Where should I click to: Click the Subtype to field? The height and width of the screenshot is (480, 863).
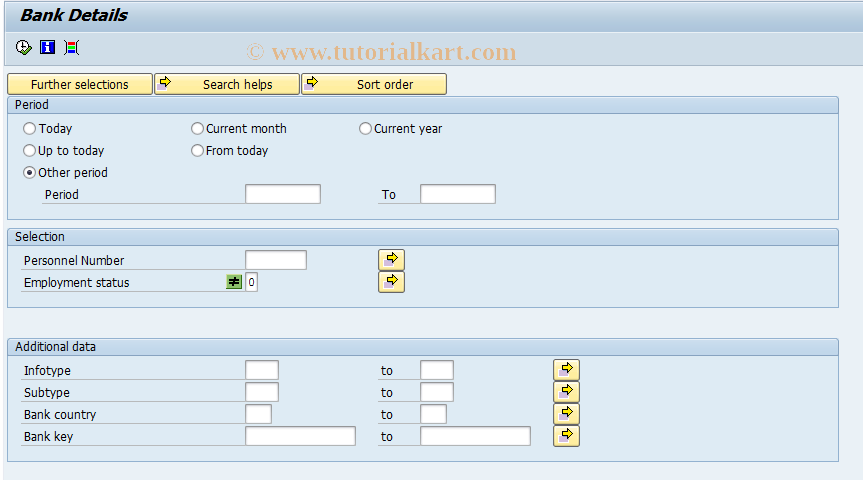[437, 392]
